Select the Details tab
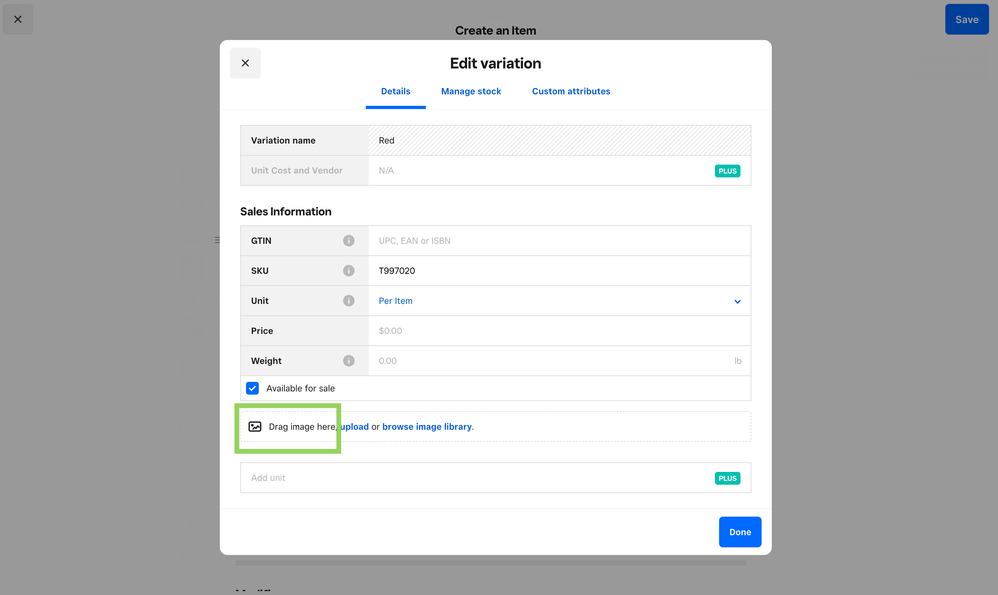 [x=395, y=91]
